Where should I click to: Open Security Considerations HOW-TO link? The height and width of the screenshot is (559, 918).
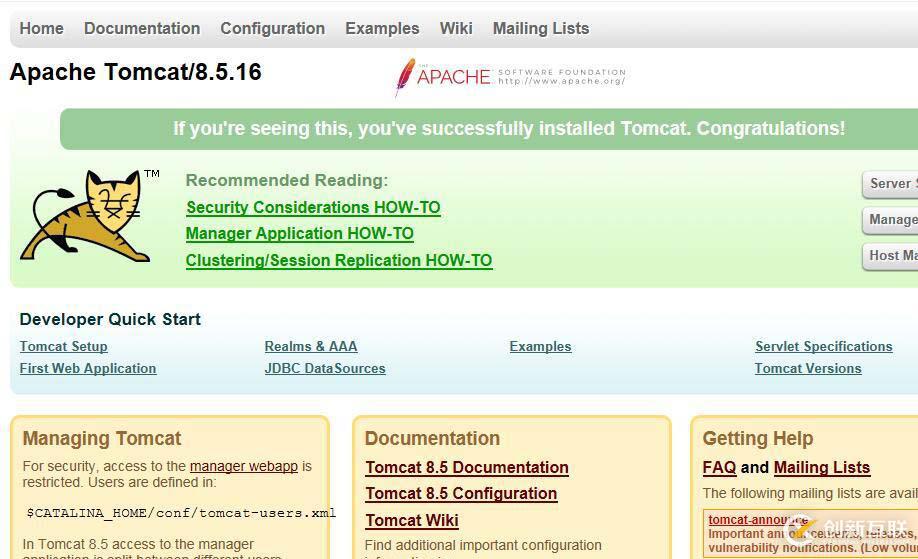point(313,207)
